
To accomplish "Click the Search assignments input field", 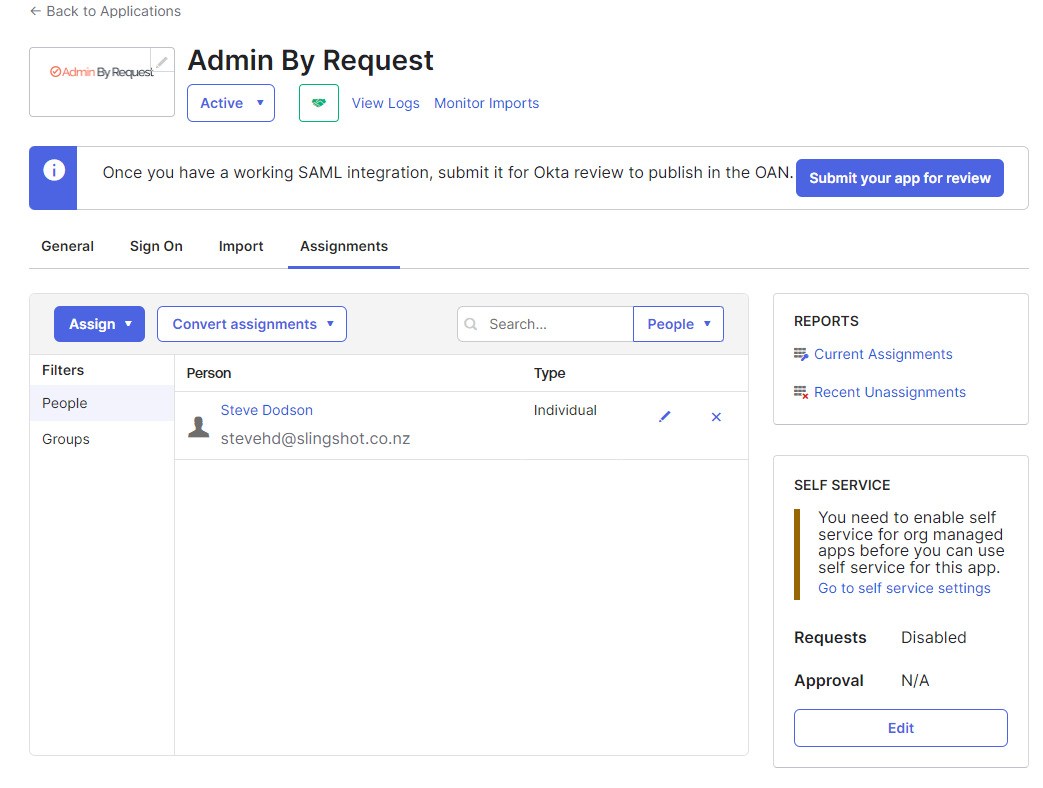I will pos(545,324).
